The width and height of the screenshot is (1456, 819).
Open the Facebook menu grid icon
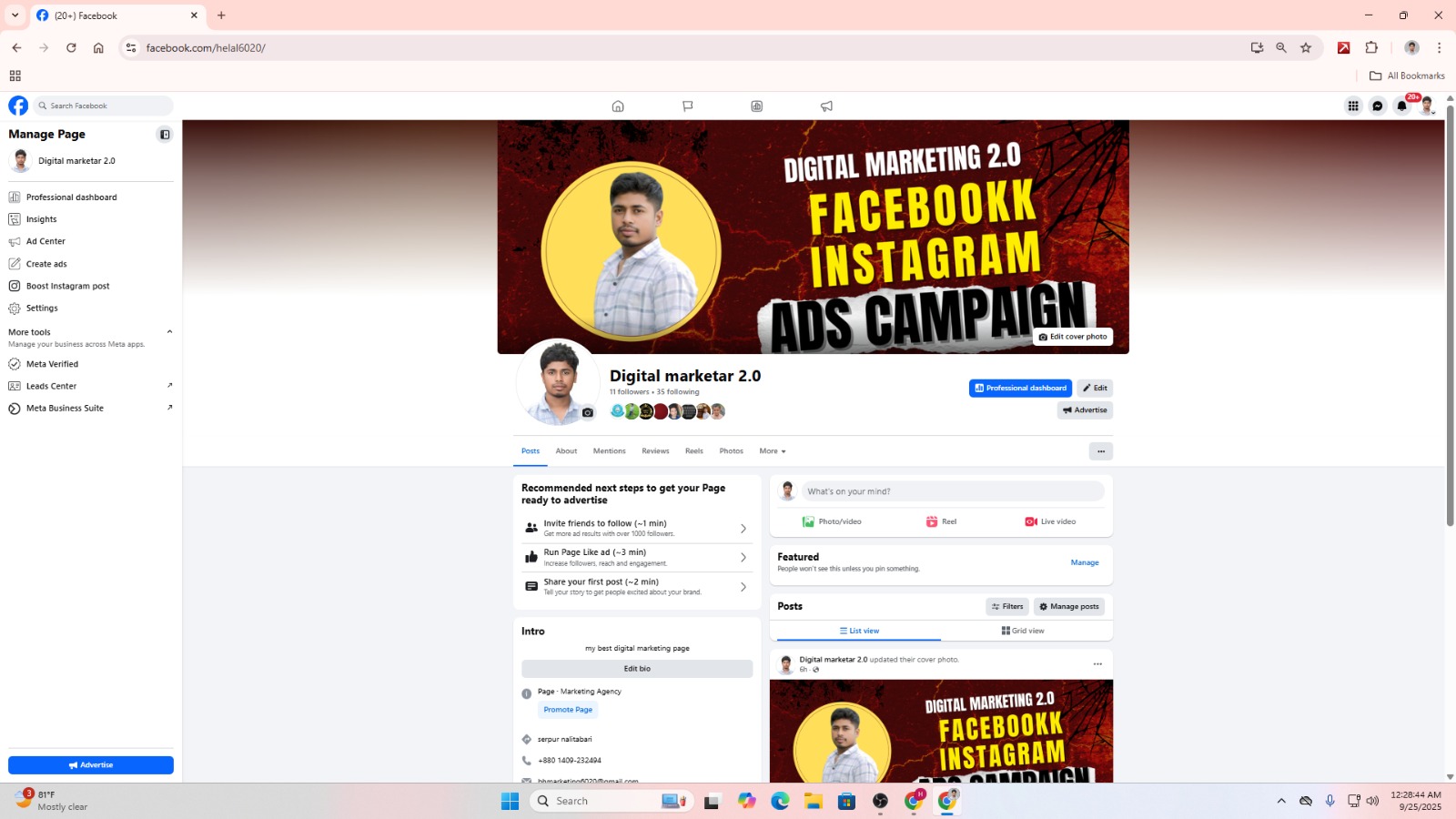tap(1353, 106)
